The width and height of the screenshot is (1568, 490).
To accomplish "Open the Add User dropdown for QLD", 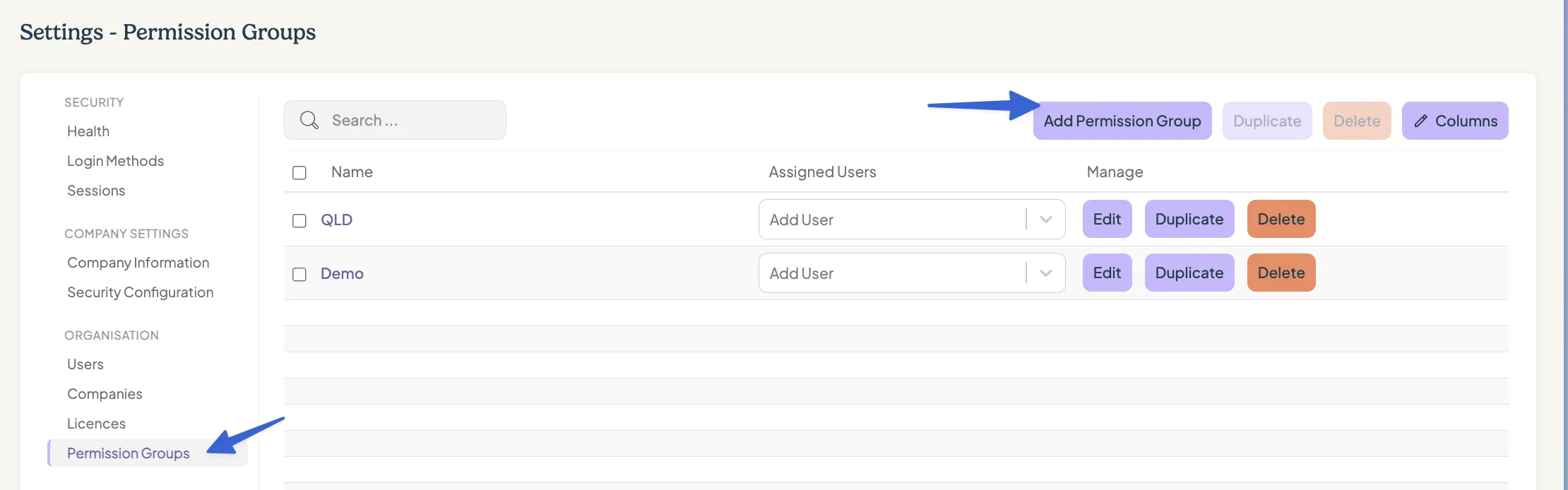I will click(x=912, y=220).
